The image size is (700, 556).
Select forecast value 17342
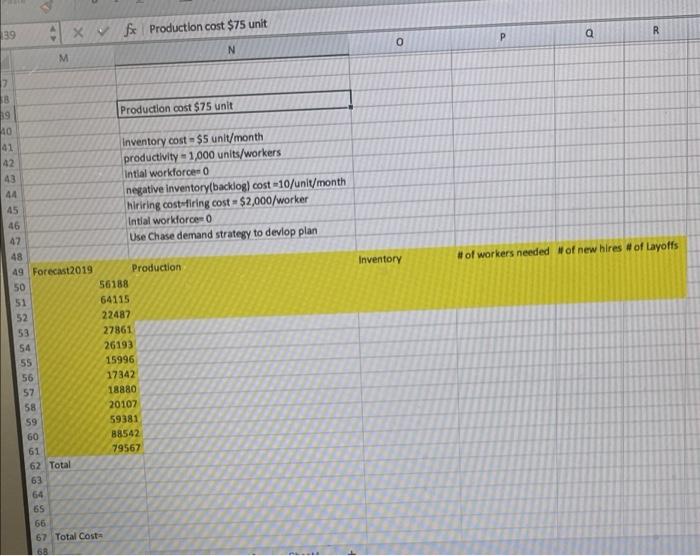(121, 374)
